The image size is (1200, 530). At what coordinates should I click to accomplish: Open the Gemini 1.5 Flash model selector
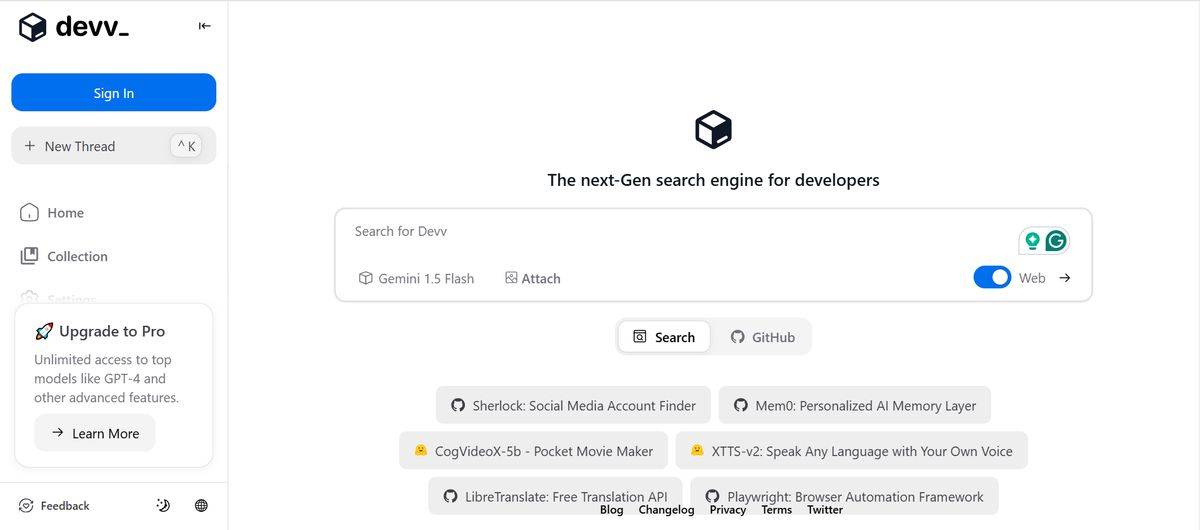(416, 278)
